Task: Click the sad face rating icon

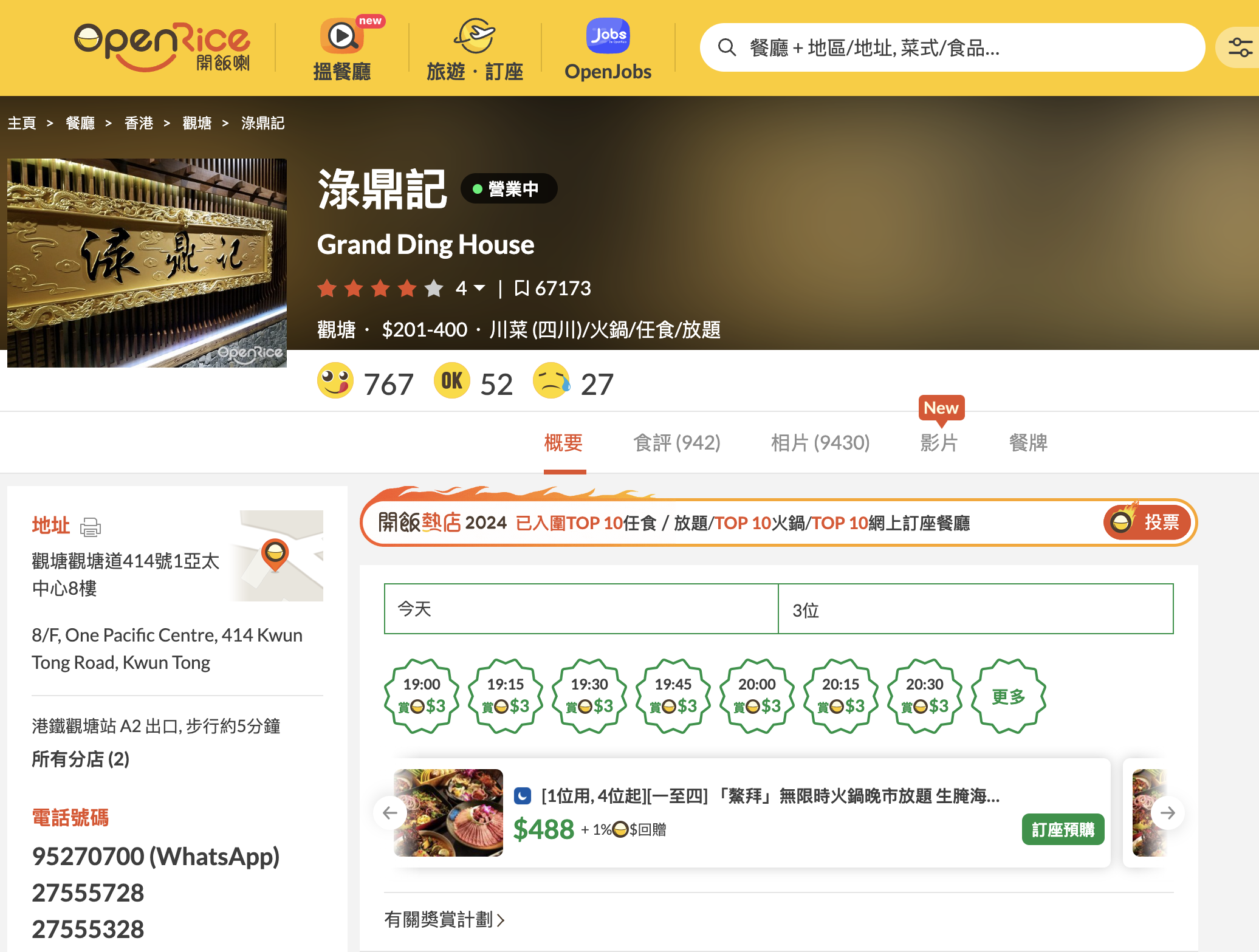Action: click(x=552, y=381)
